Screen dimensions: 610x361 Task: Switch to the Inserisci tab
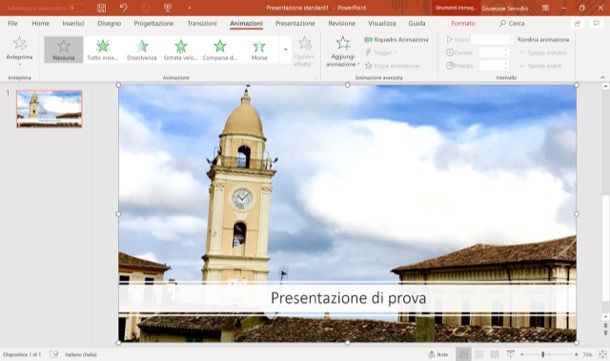[x=73, y=23]
